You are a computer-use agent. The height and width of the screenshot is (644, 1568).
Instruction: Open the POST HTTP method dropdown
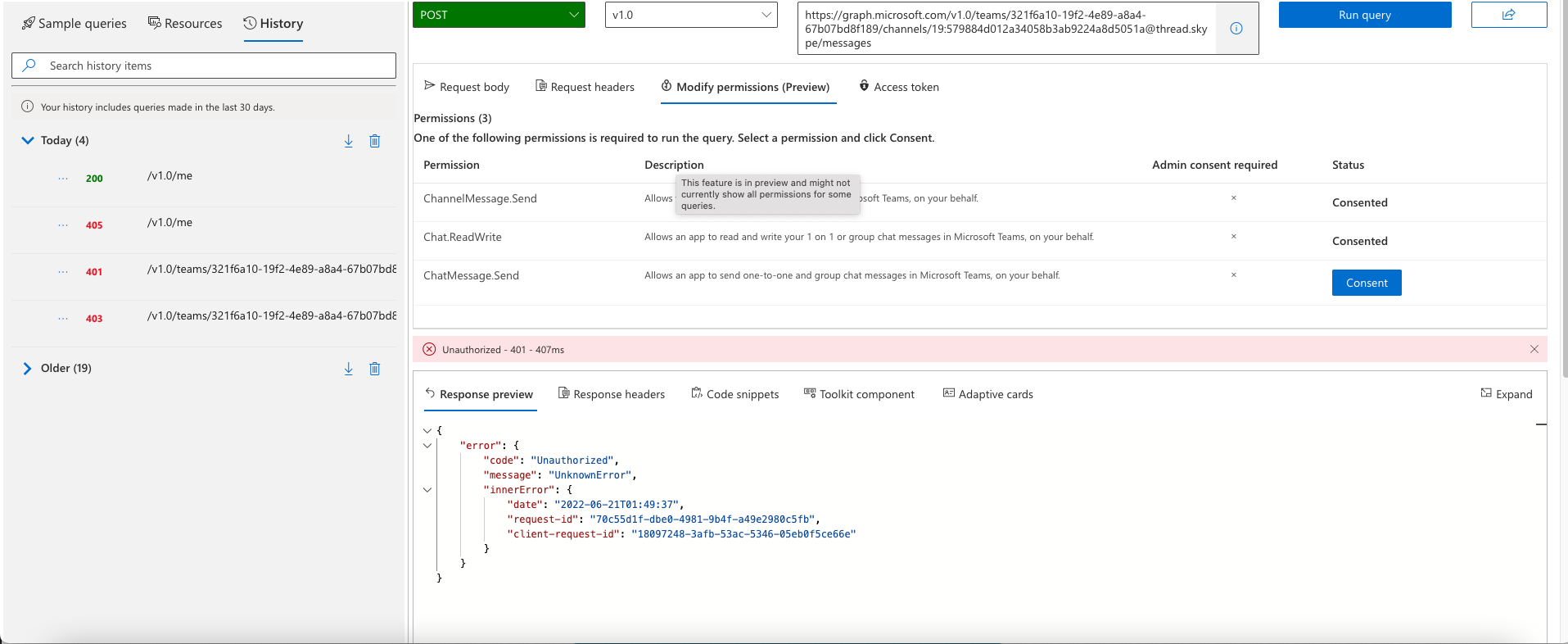(499, 15)
